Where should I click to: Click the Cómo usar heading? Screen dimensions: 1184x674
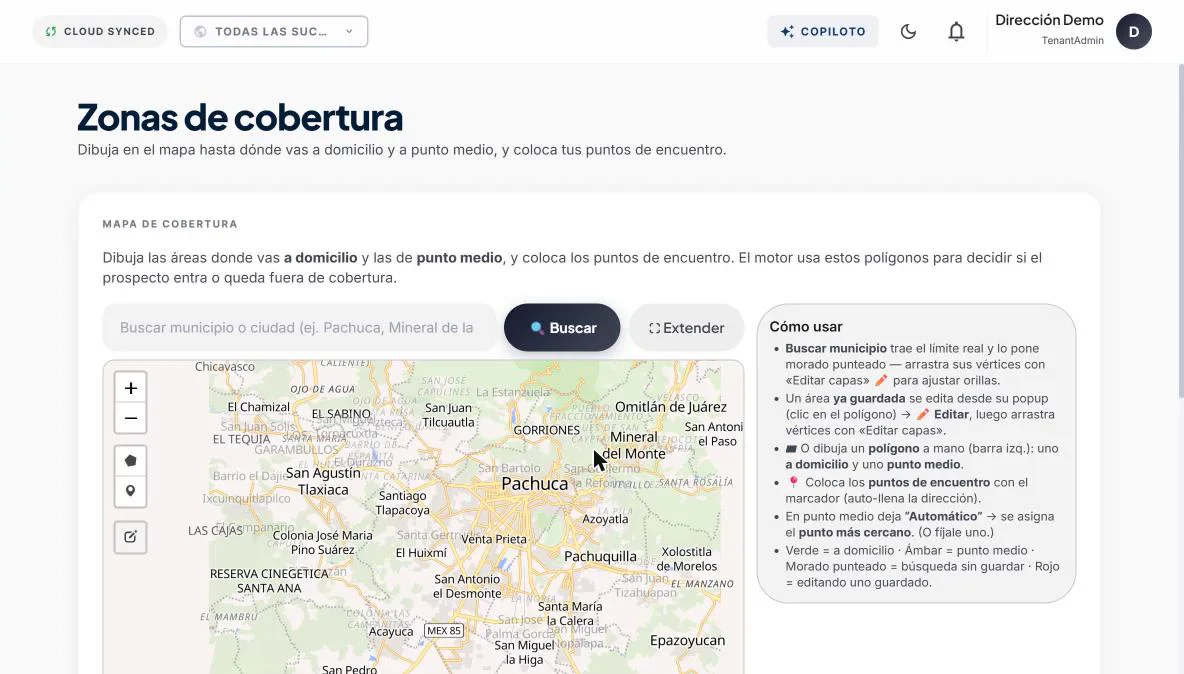click(x=806, y=327)
